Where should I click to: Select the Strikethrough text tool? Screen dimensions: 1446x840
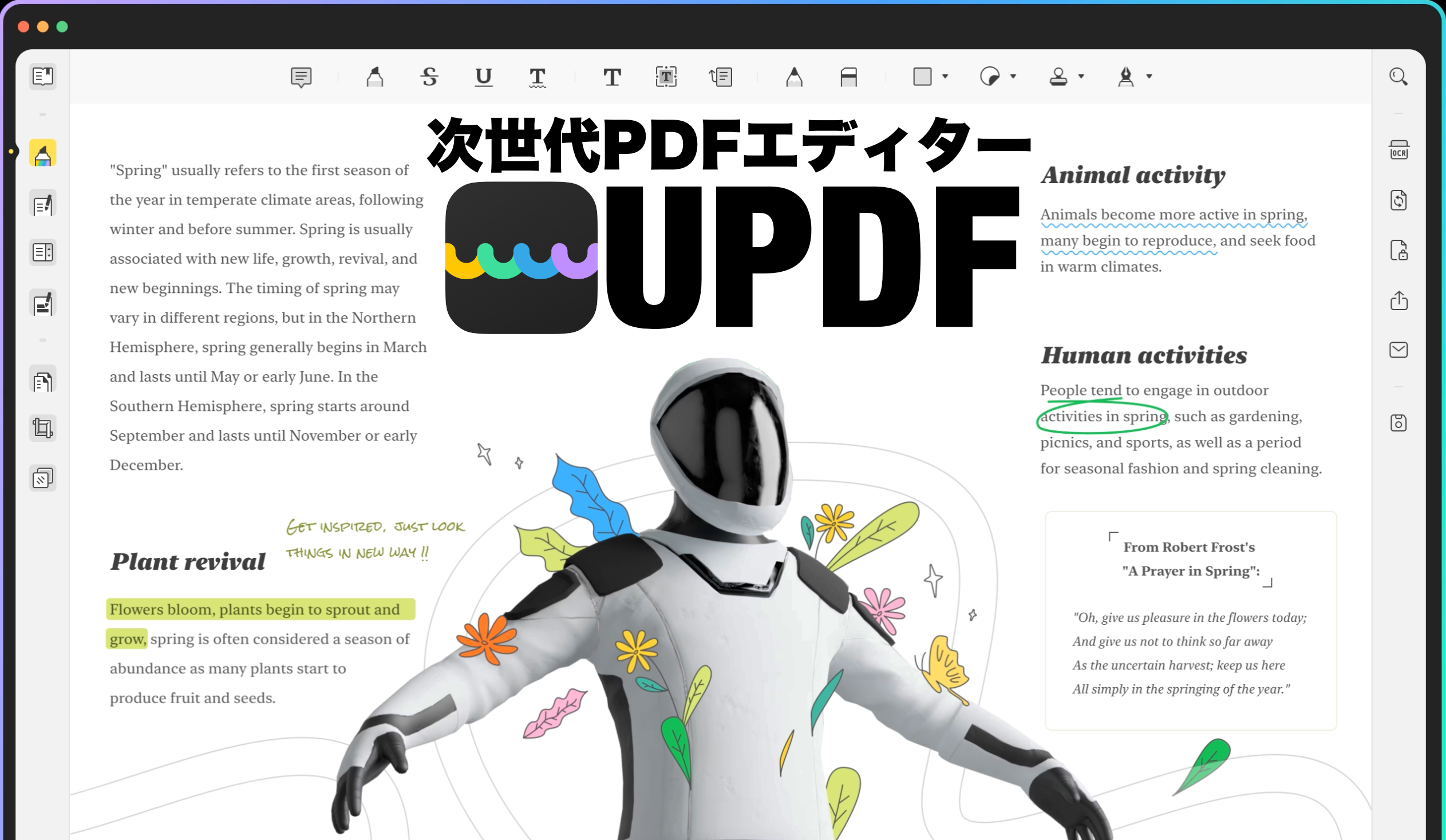click(x=429, y=77)
